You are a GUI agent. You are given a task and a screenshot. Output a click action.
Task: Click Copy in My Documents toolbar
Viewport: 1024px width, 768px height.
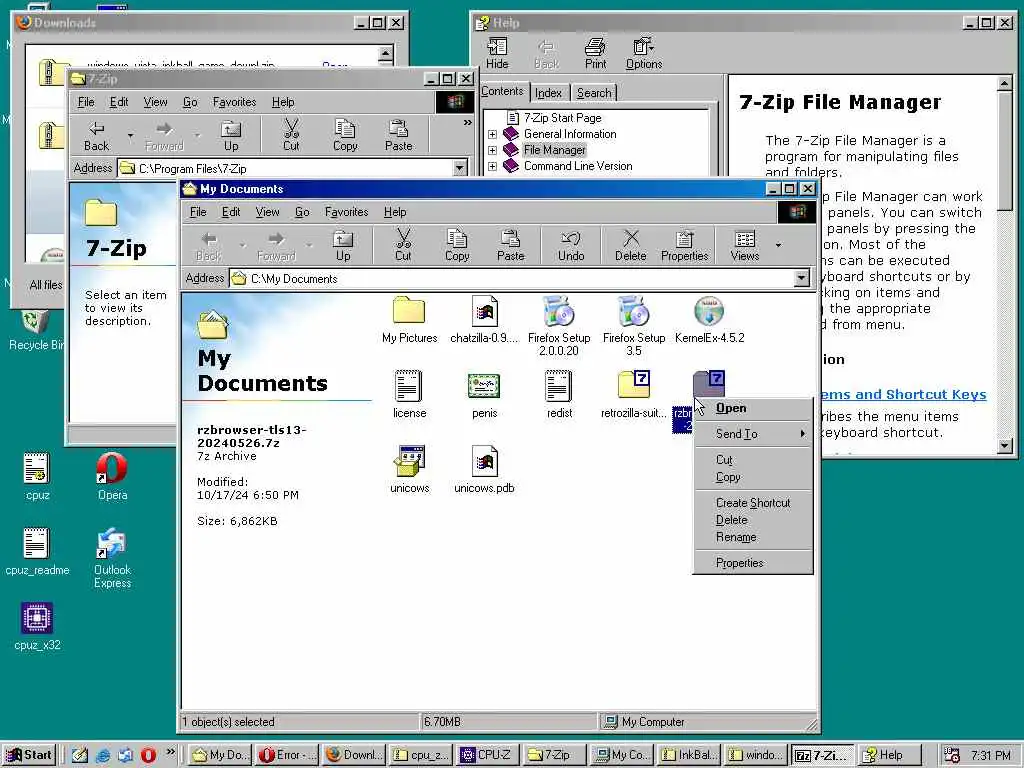click(x=456, y=245)
